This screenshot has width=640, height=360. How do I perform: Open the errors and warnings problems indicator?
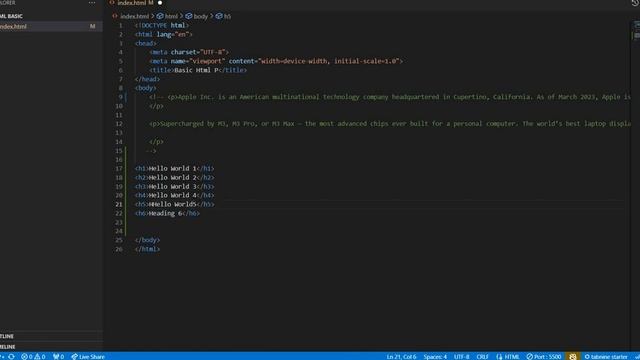(33, 356)
